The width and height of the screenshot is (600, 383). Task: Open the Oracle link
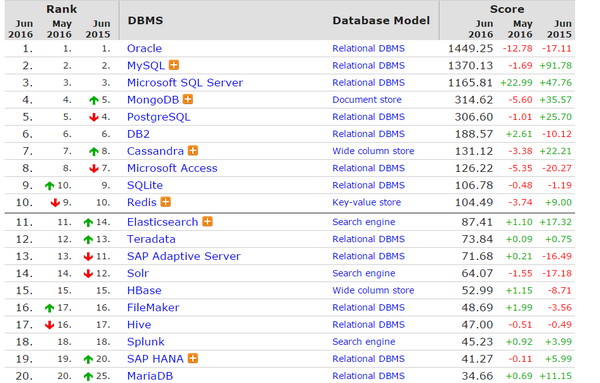144,49
